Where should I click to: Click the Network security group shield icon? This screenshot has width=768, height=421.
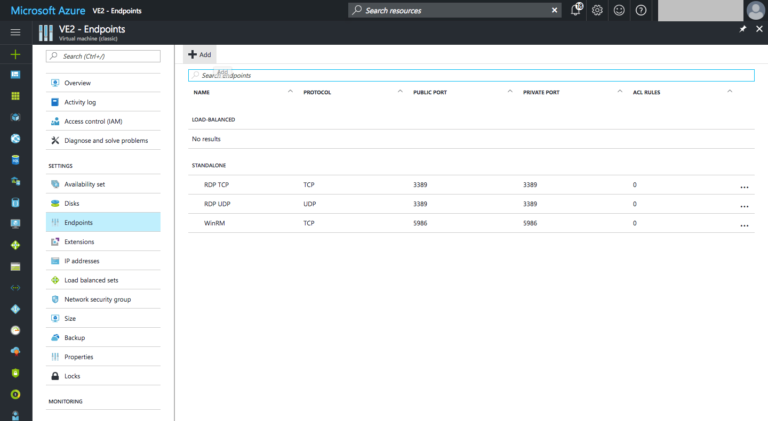[55, 299]
